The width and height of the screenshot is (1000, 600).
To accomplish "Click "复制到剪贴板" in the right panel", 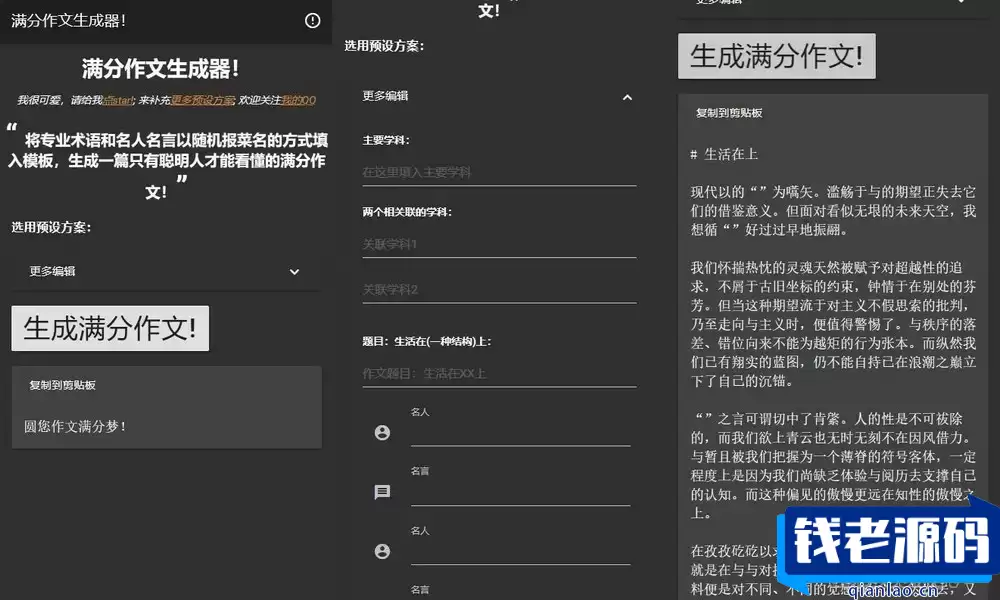I will tap(729, 113).
